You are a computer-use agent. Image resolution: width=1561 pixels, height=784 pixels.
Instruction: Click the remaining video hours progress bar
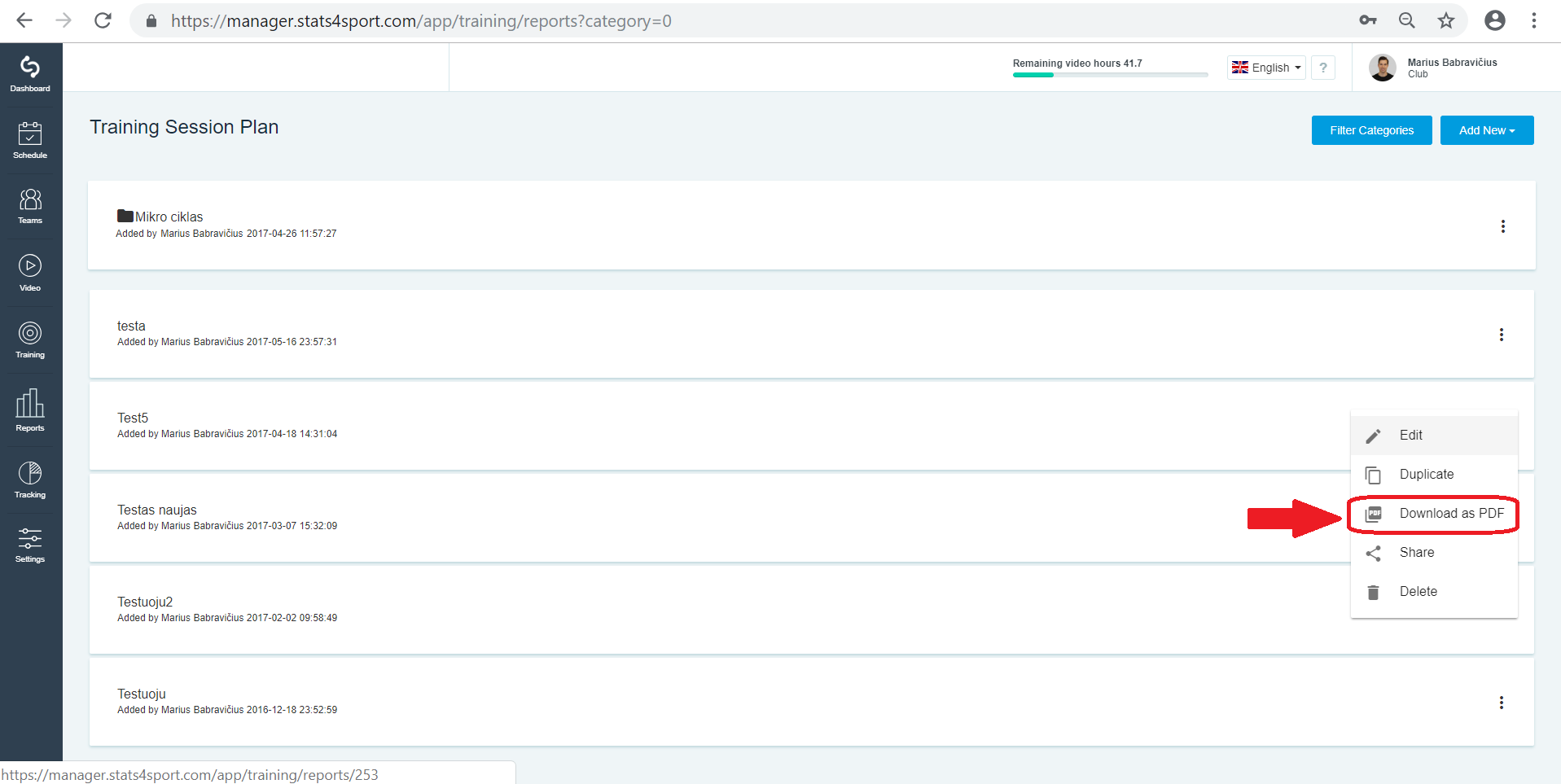tap(1110, 75)
